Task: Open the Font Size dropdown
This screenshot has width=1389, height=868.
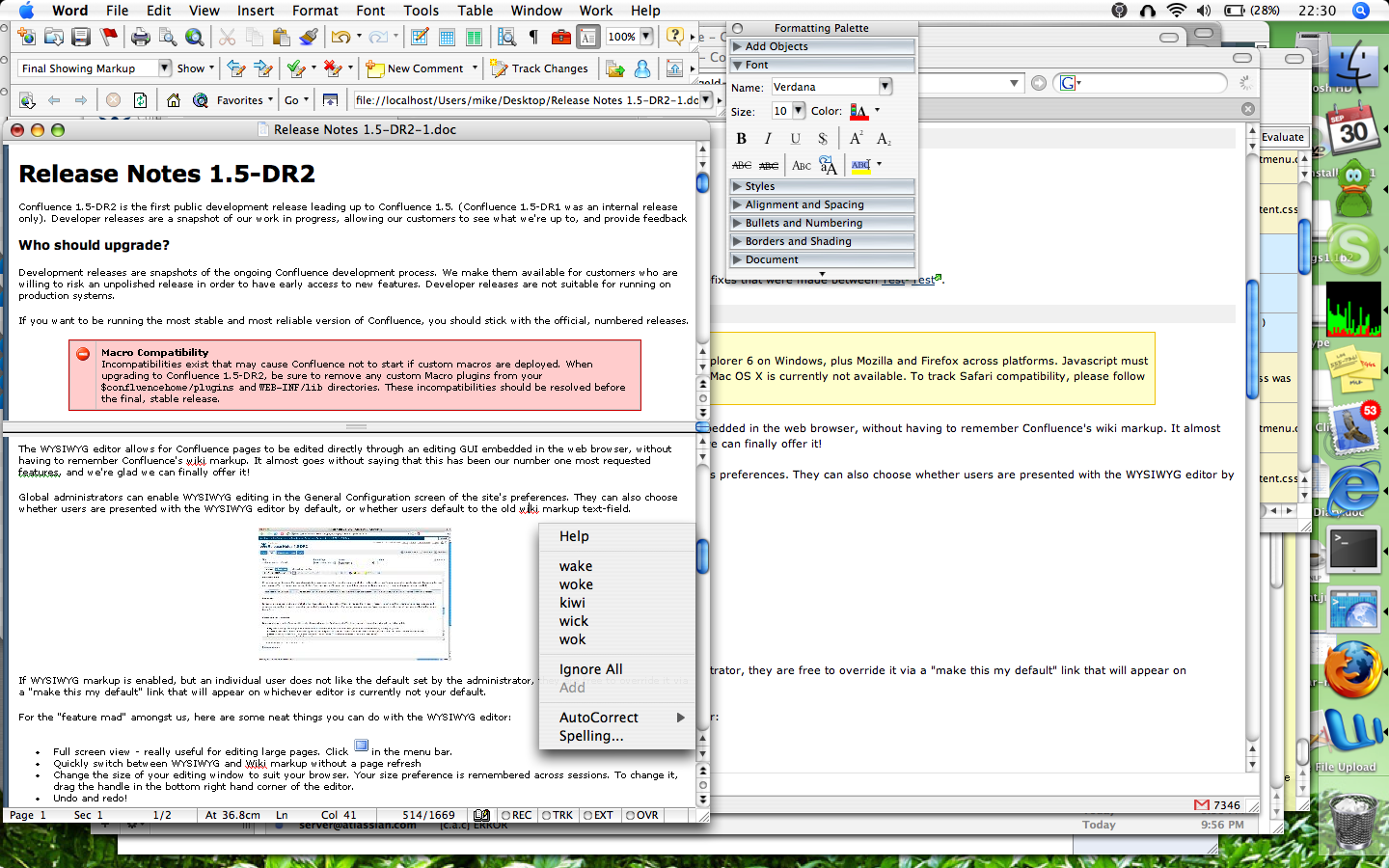Action: tap(799, 111)
